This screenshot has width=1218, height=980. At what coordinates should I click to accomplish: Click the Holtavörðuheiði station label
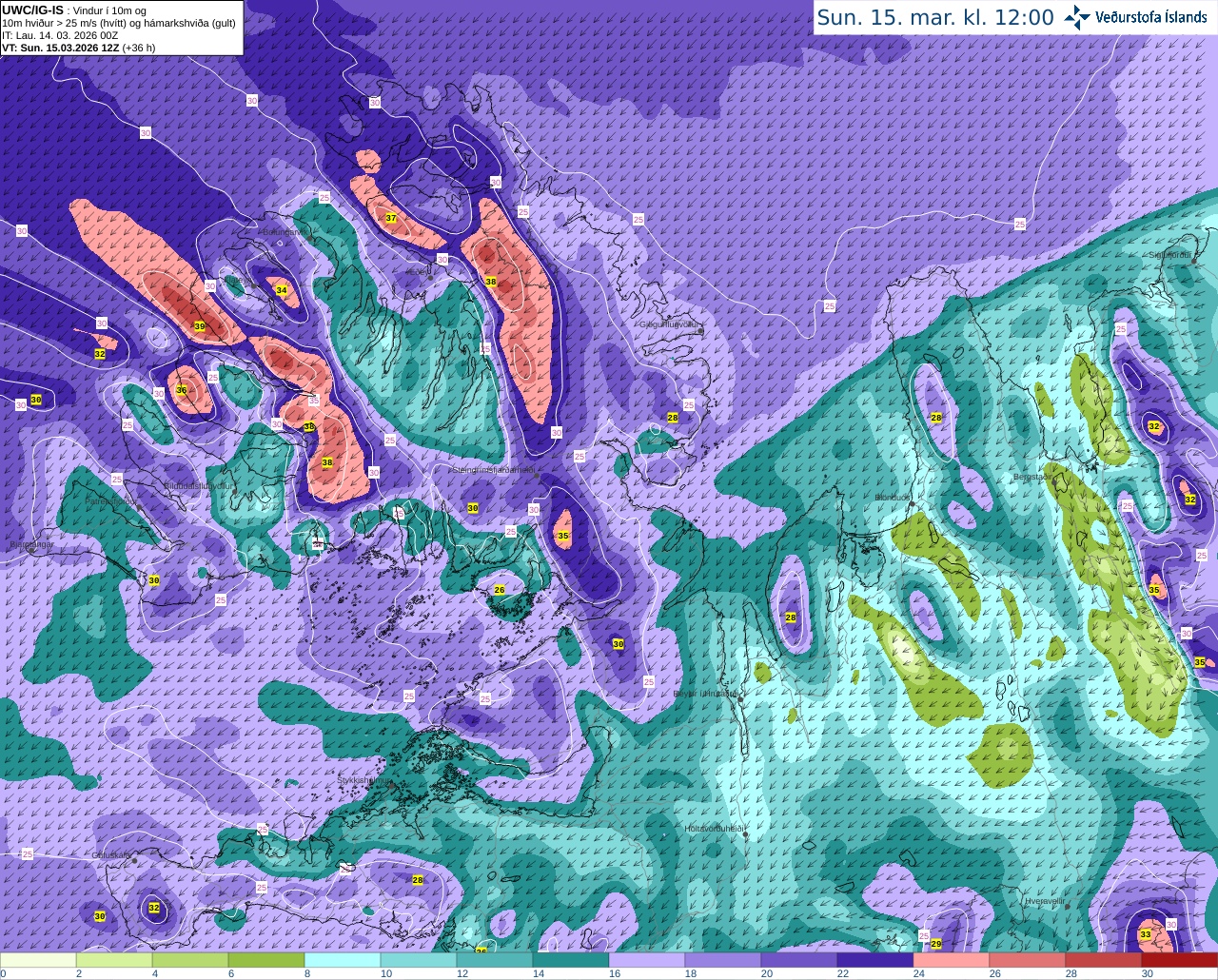[714, 829]
